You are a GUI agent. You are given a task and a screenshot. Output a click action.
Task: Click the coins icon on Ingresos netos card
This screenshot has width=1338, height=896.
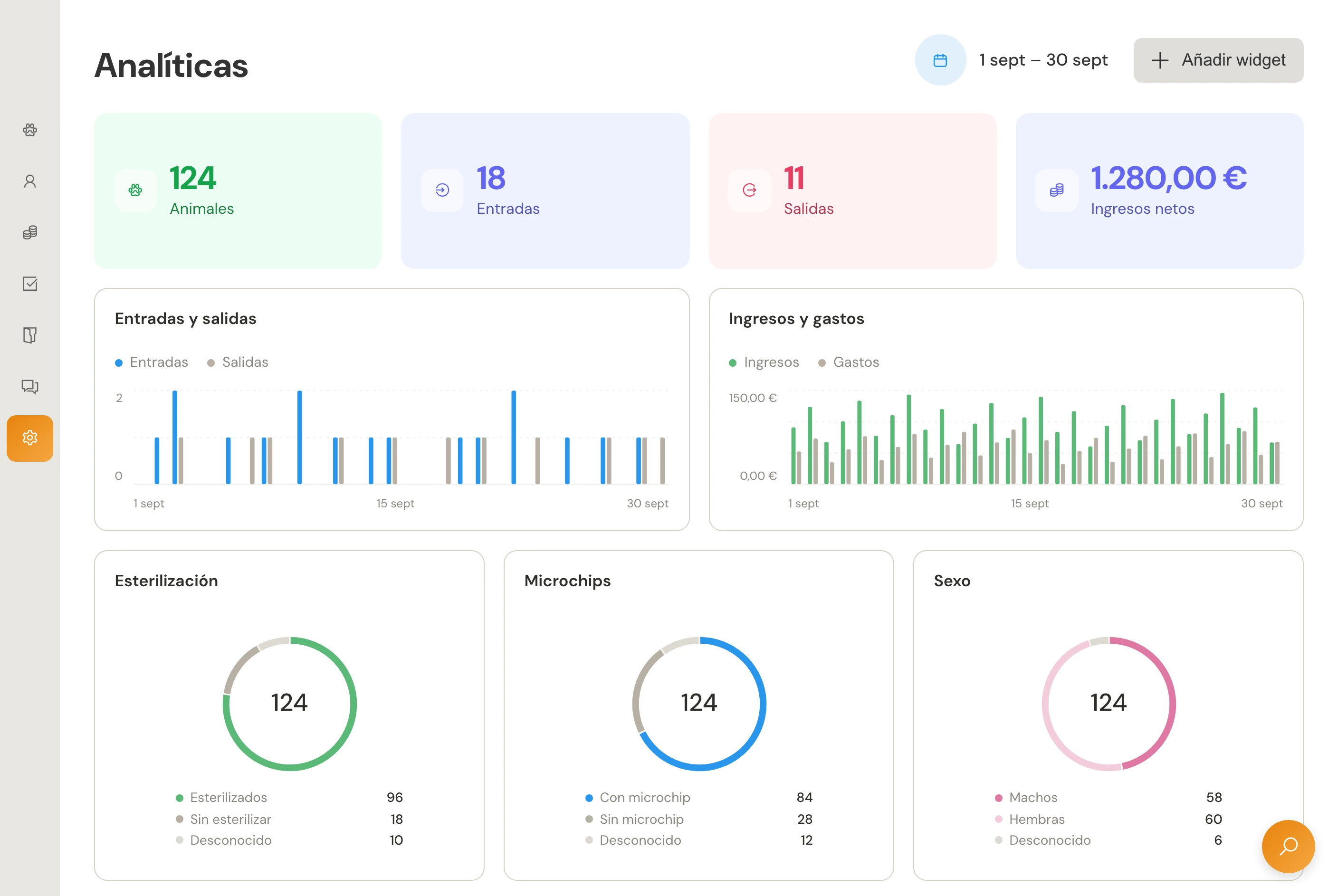(x=1056, y=191)
